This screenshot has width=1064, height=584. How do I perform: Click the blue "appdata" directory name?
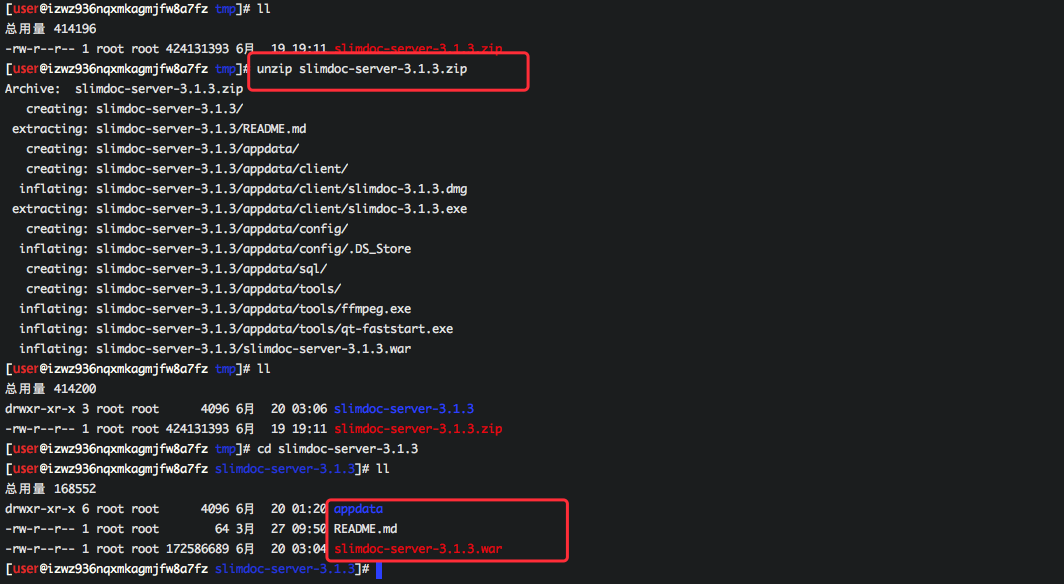coord(358,509)
